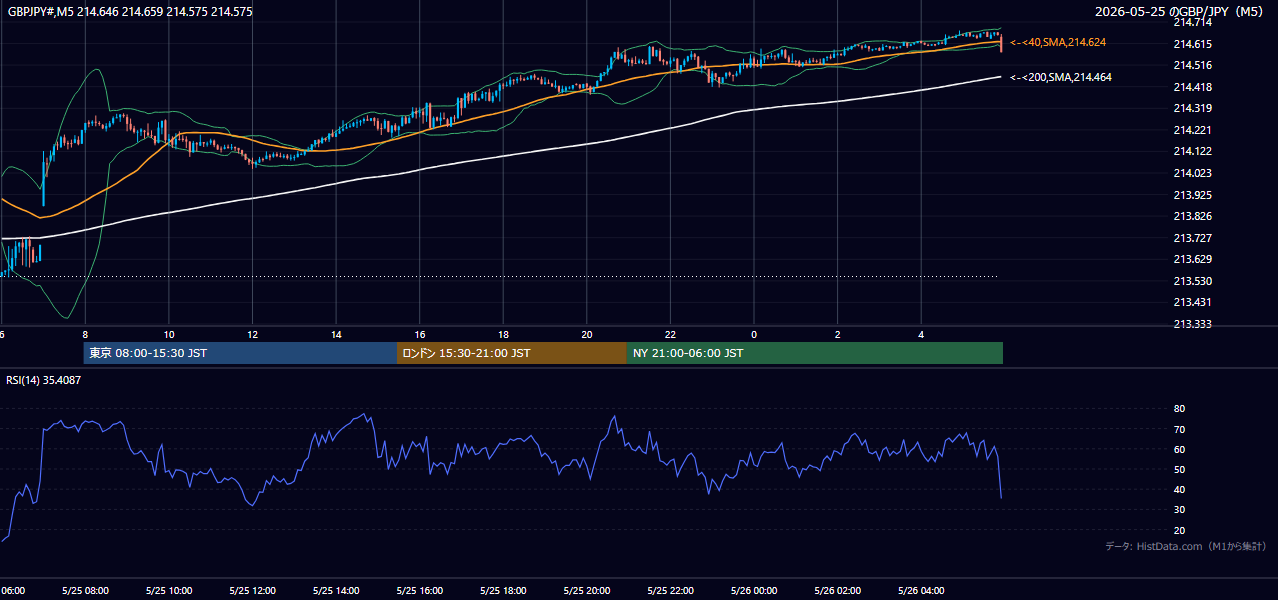Click the 5/26 02:00 bottom time label
This screenshot has height=600, width=1278.
pos(837,591)
